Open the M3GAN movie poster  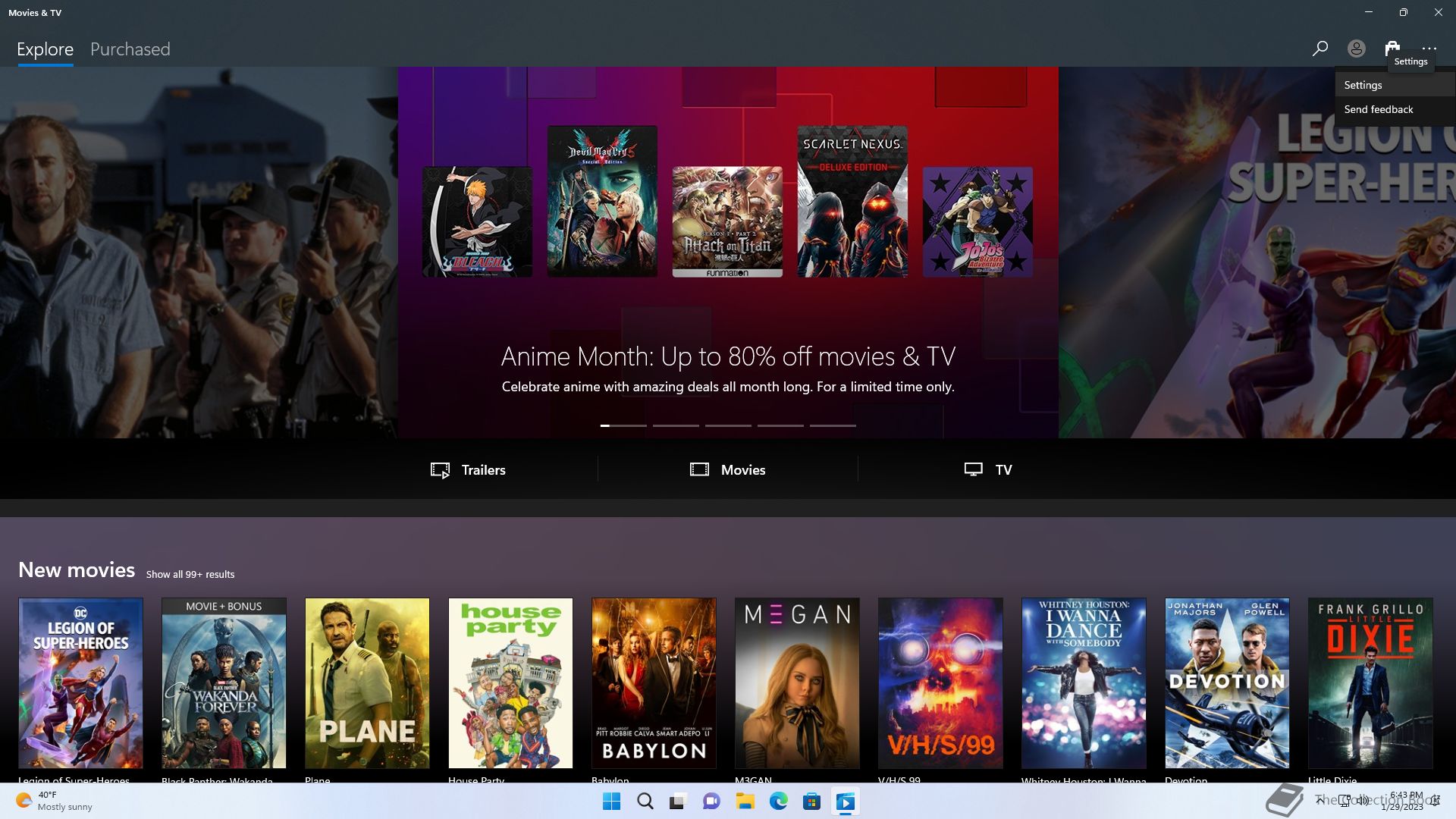pyautogui.click(x=797, y=682)
